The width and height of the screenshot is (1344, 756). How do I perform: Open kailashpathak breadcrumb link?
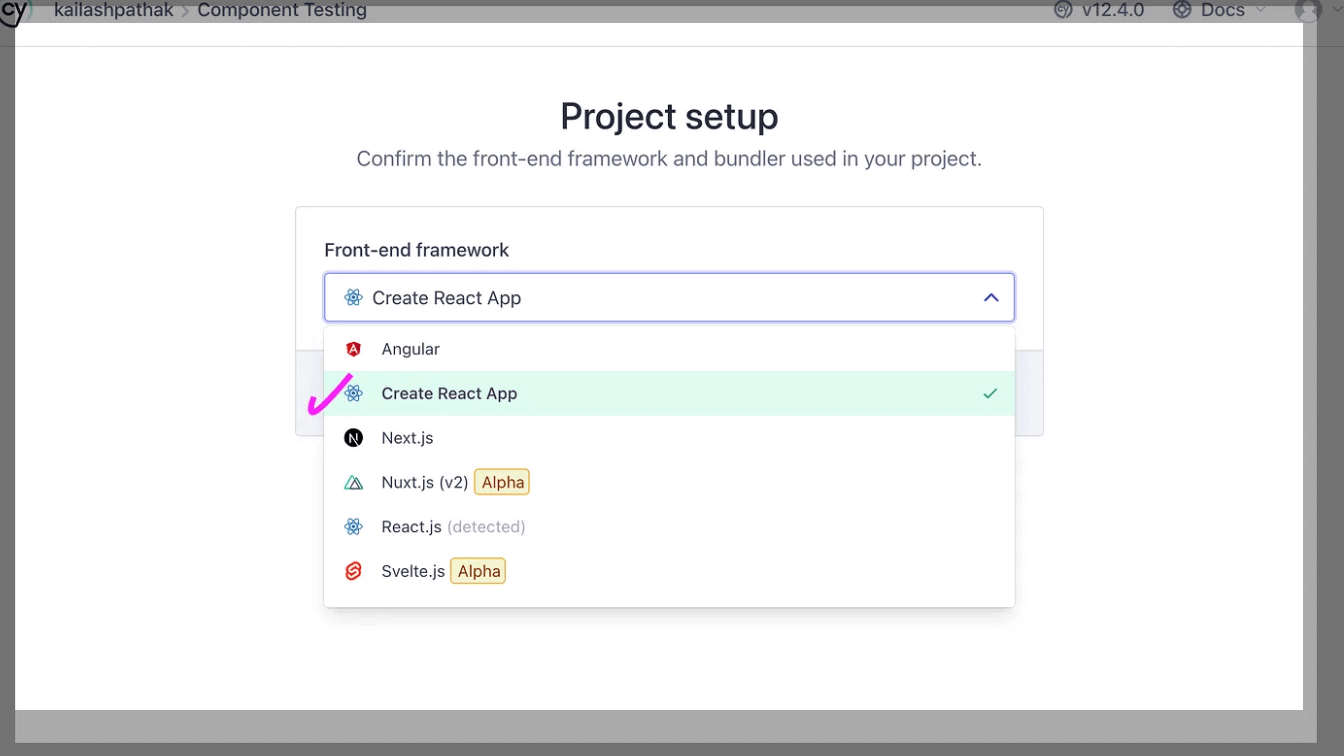pyautogui.click(x=113, y=10)
